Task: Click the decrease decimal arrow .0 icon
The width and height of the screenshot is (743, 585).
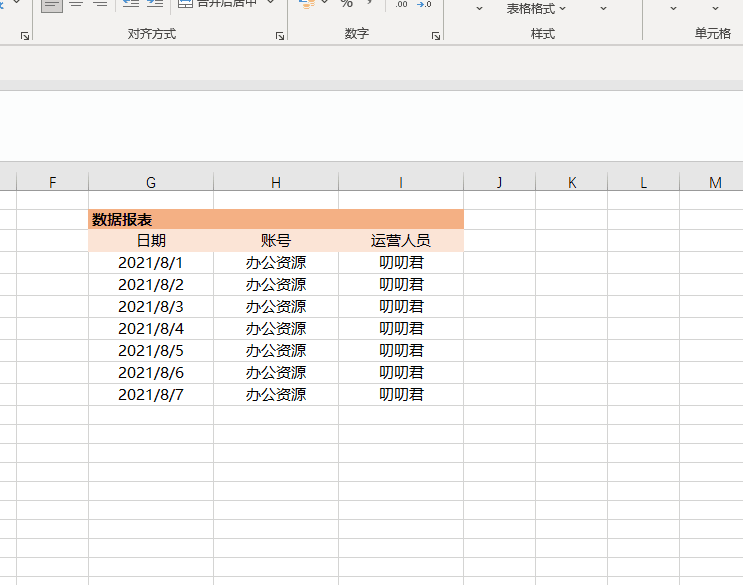Action: click(x=424, y=4)
